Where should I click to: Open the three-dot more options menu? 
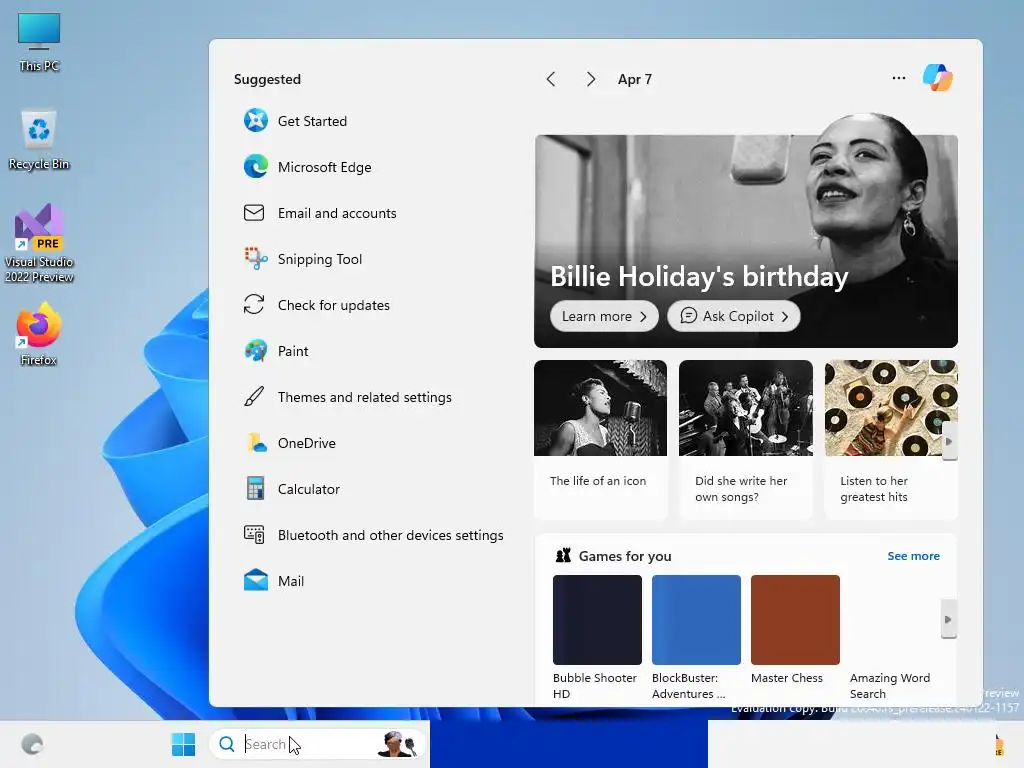click(x=899, y=78)
